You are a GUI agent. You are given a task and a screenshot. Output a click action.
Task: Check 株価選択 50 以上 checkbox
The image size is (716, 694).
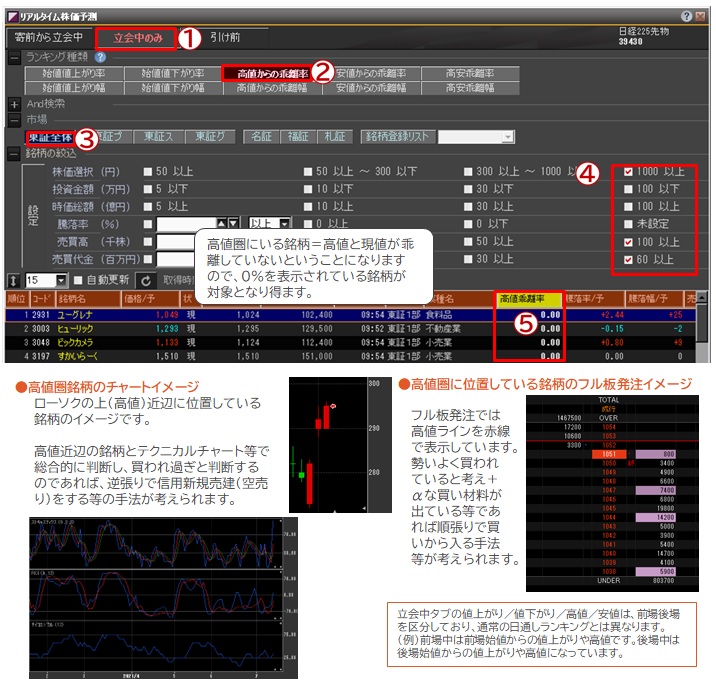pyautogui.click(x=148, y=172)
